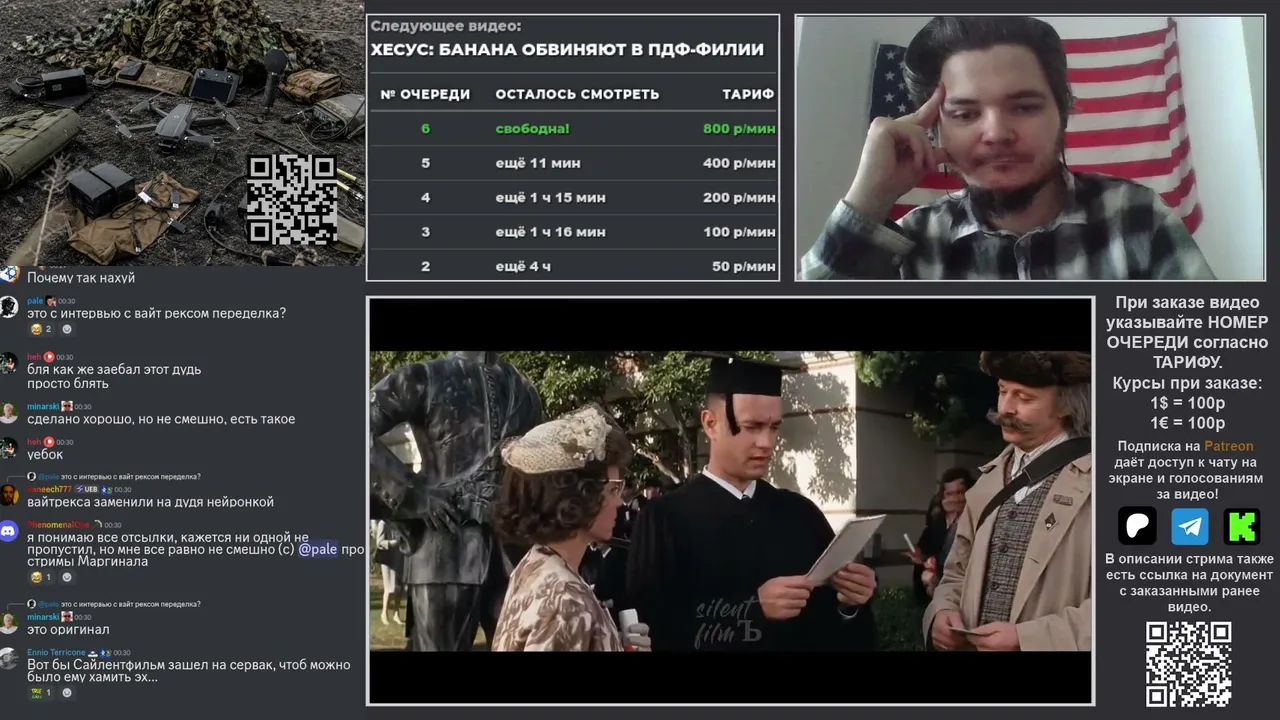Screen dimensions: 1280x720
Task: Click the '400 р/мин' tariff cell
Action: (739, 163)
